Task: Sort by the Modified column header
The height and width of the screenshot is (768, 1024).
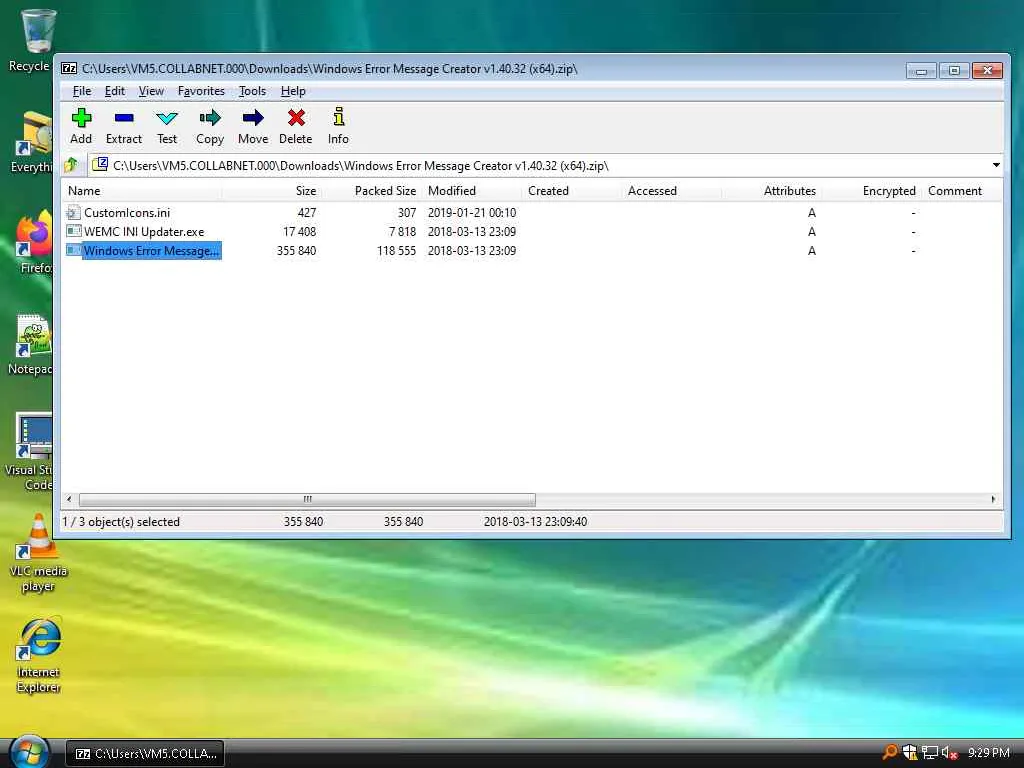Action: coord(473,191)
